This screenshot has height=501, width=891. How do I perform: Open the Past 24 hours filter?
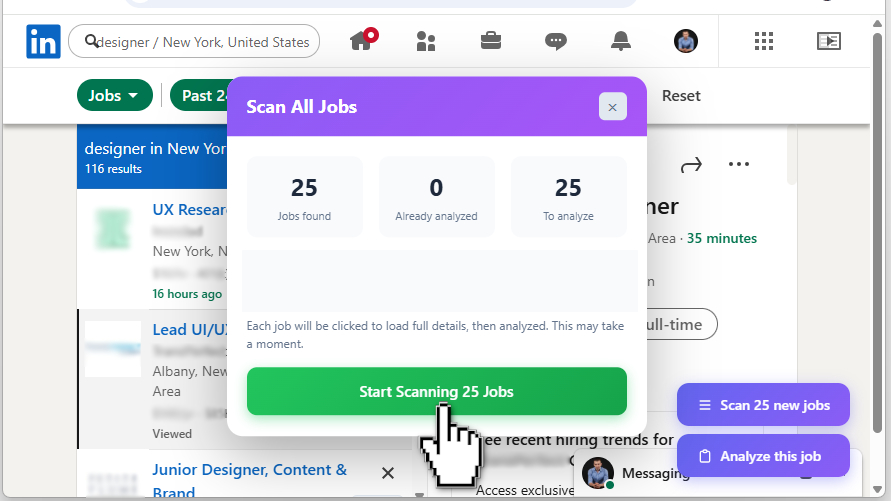200,96
